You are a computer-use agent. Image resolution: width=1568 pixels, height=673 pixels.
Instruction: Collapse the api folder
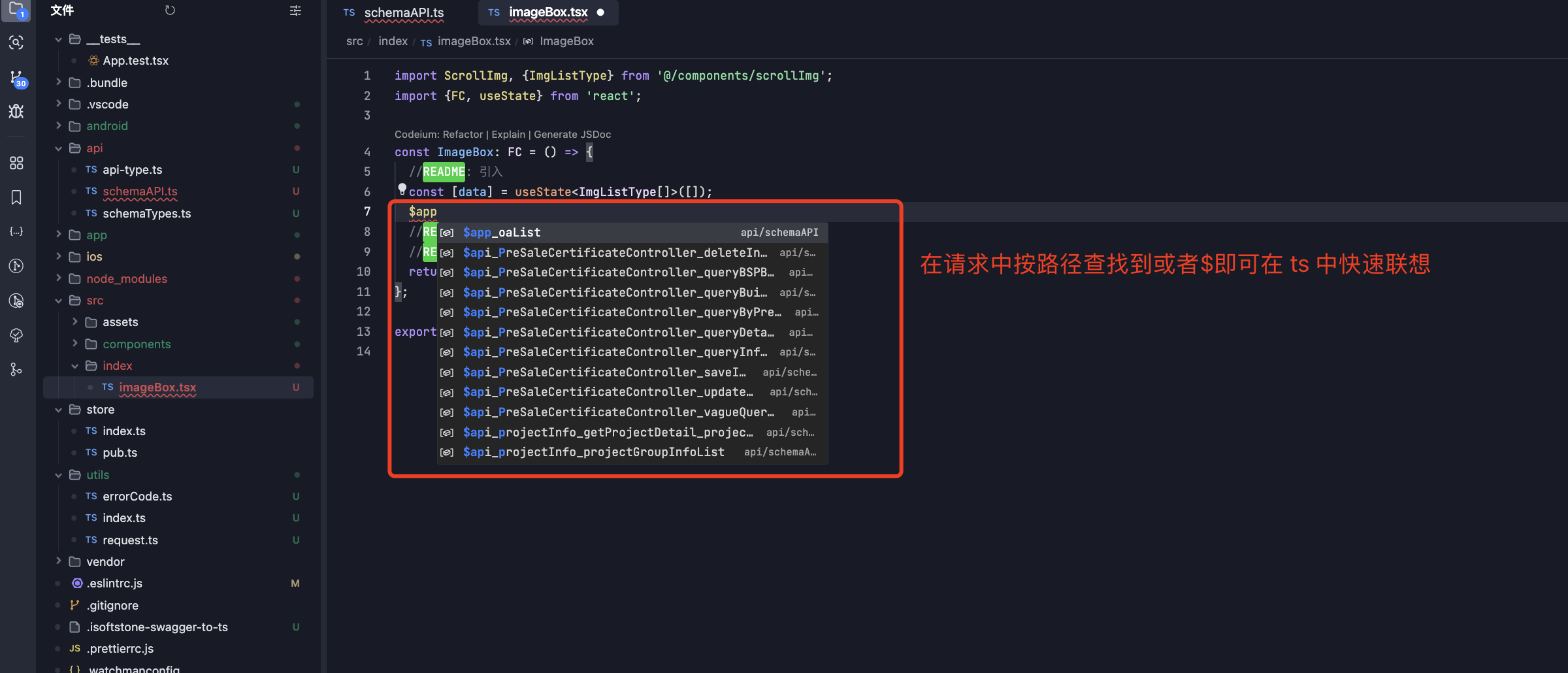point(58,148)
